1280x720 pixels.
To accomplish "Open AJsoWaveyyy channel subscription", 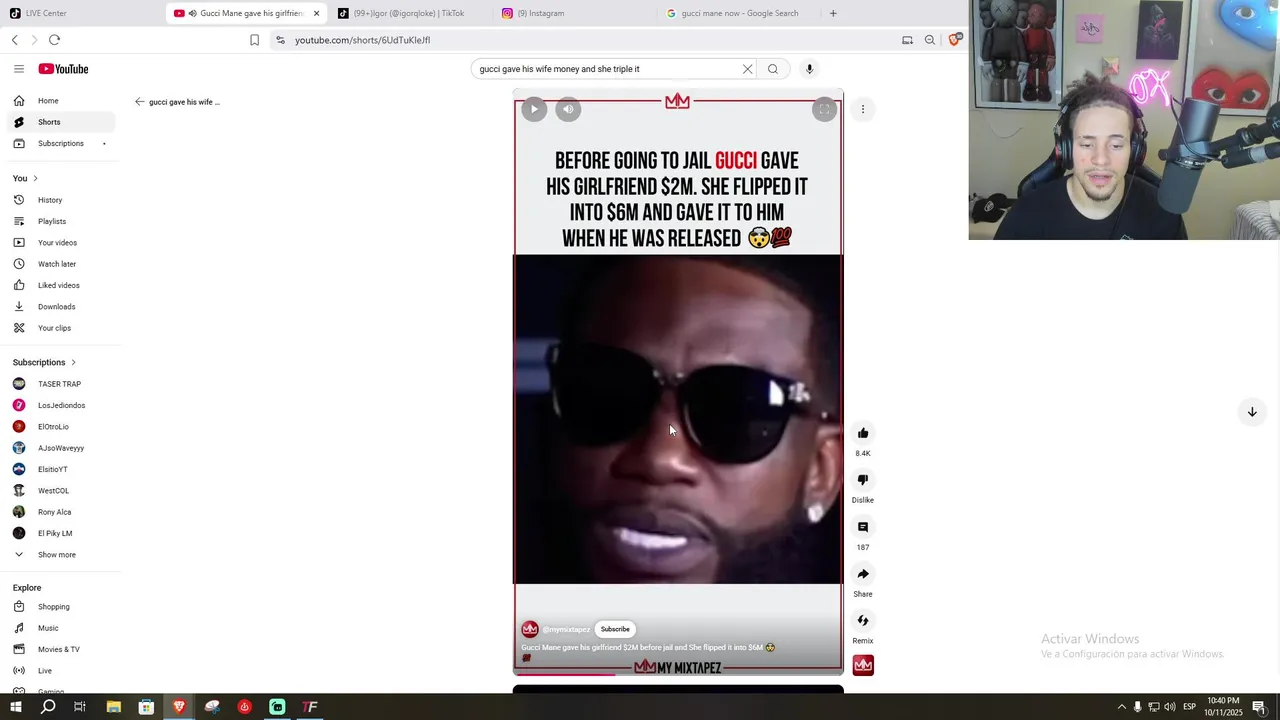I will 61,448.
